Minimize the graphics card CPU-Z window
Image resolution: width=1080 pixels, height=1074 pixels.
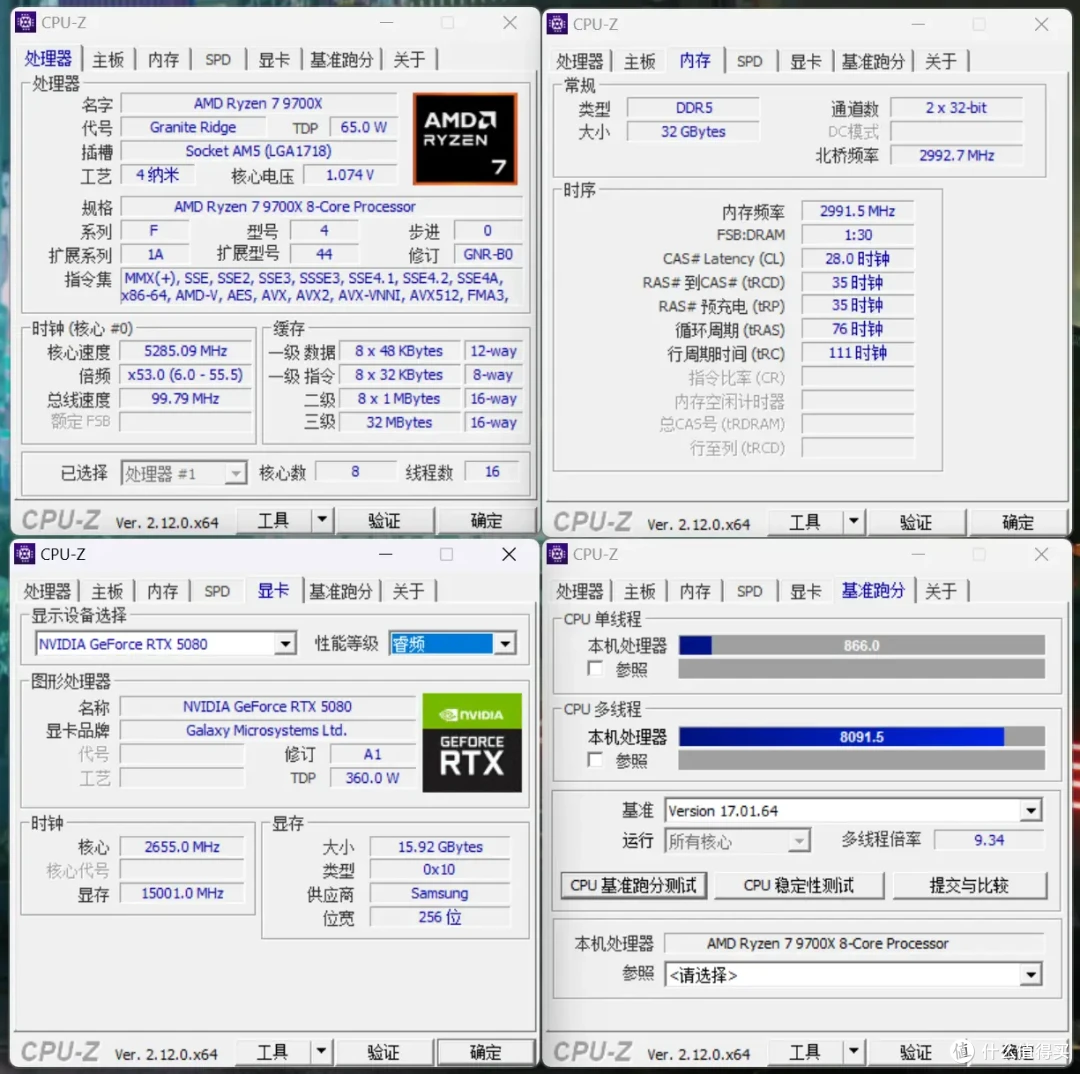[386, 554]
